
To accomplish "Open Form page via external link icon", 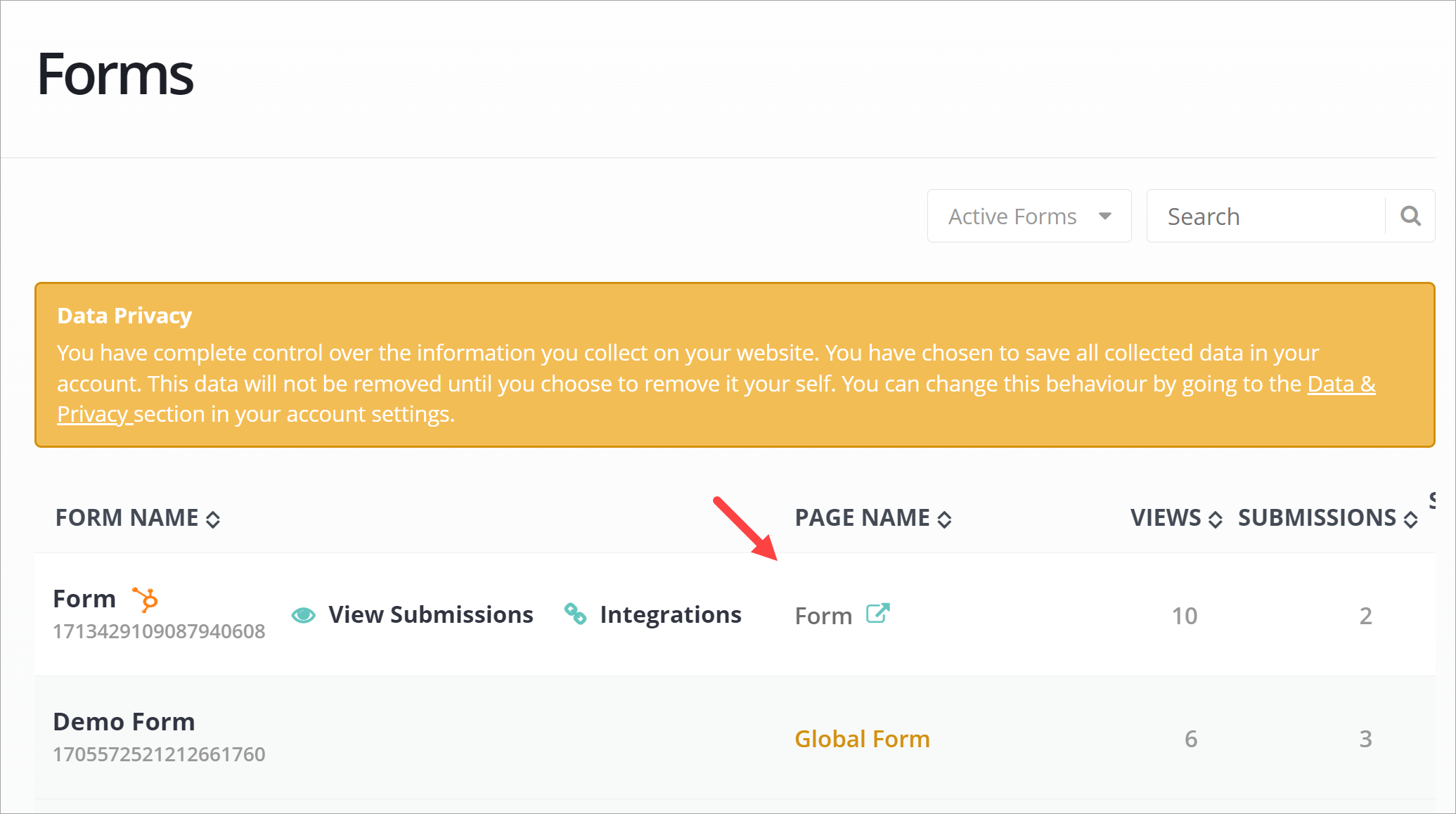I will tap(877, 614).
